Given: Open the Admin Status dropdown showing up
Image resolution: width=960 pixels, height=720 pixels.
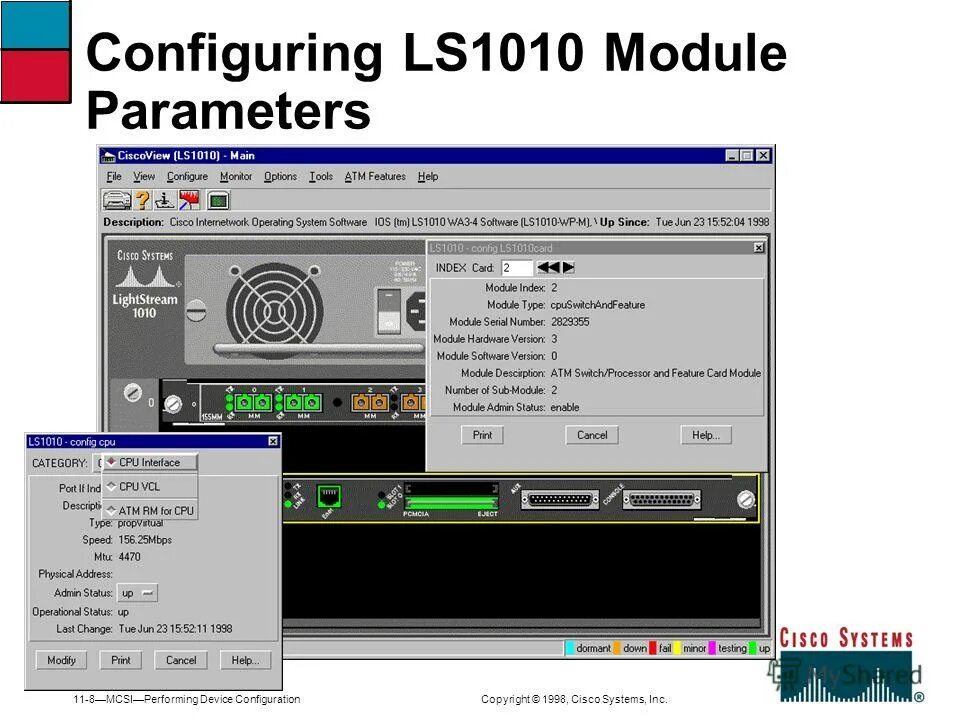Looking at the screenshot, I should (x=138, y=593).
